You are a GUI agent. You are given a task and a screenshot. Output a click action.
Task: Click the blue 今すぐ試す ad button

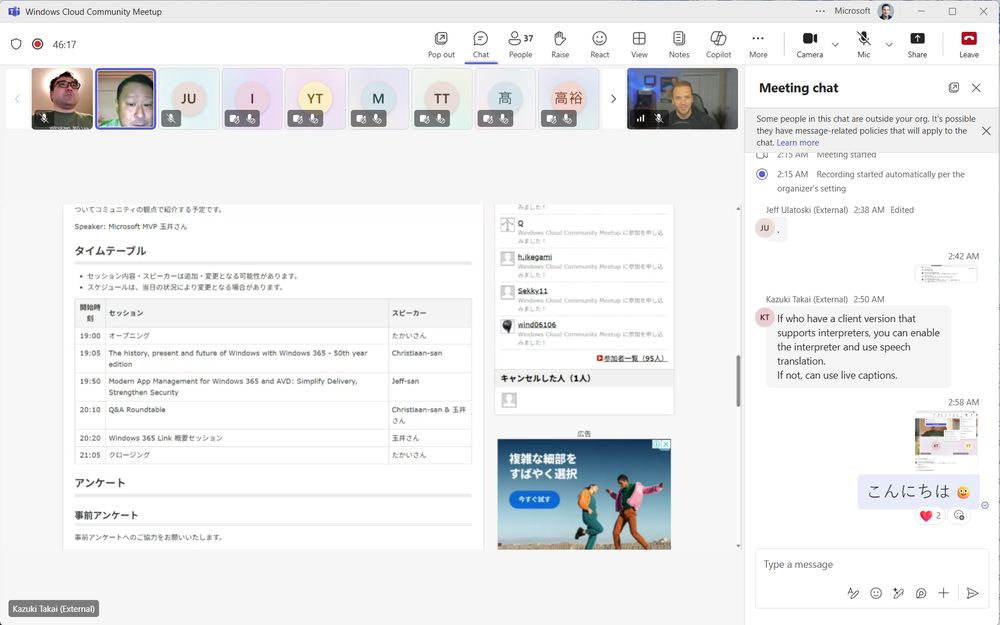click(x=534, y=499)
